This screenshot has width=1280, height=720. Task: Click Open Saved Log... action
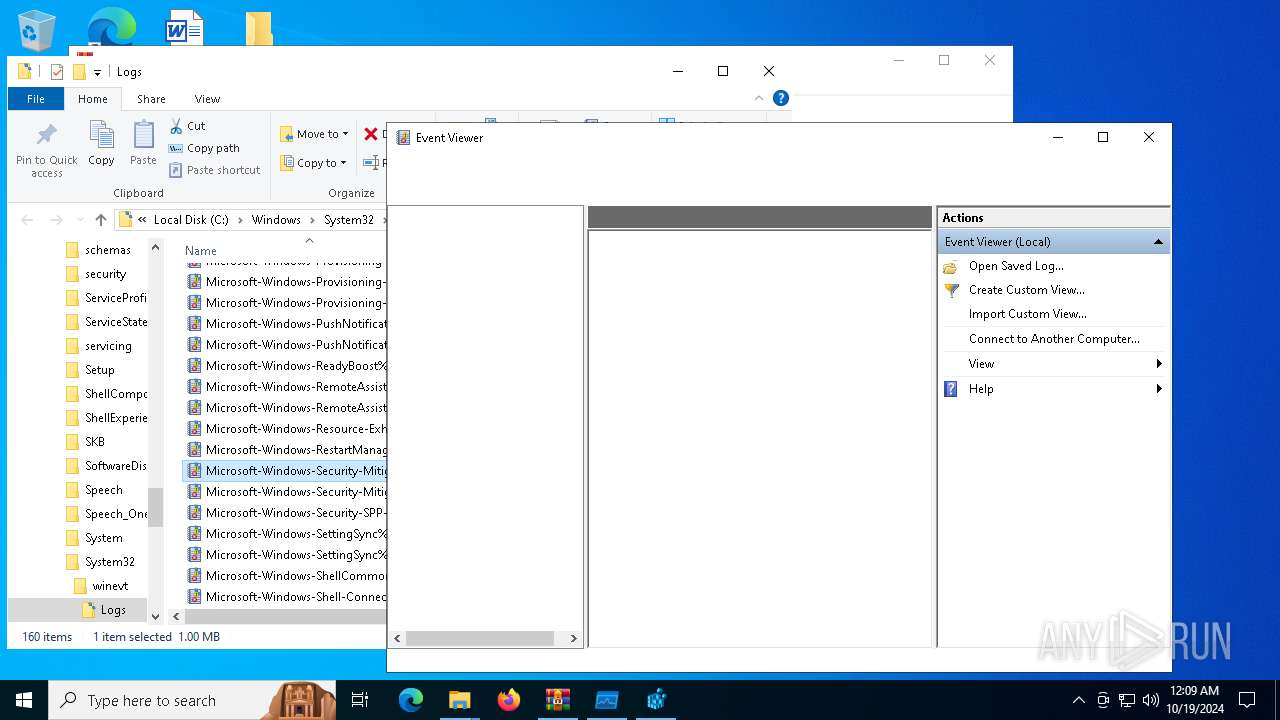1016,266
